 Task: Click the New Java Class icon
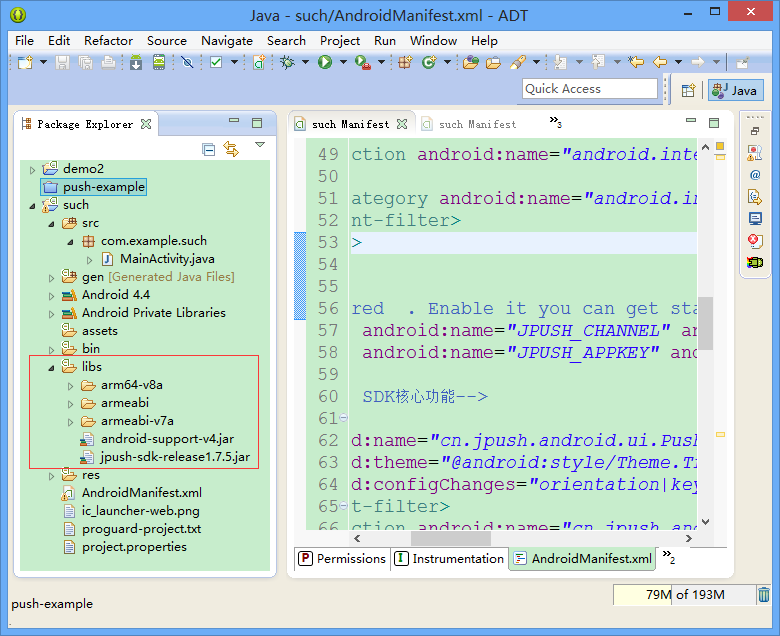tap(428, 62)
